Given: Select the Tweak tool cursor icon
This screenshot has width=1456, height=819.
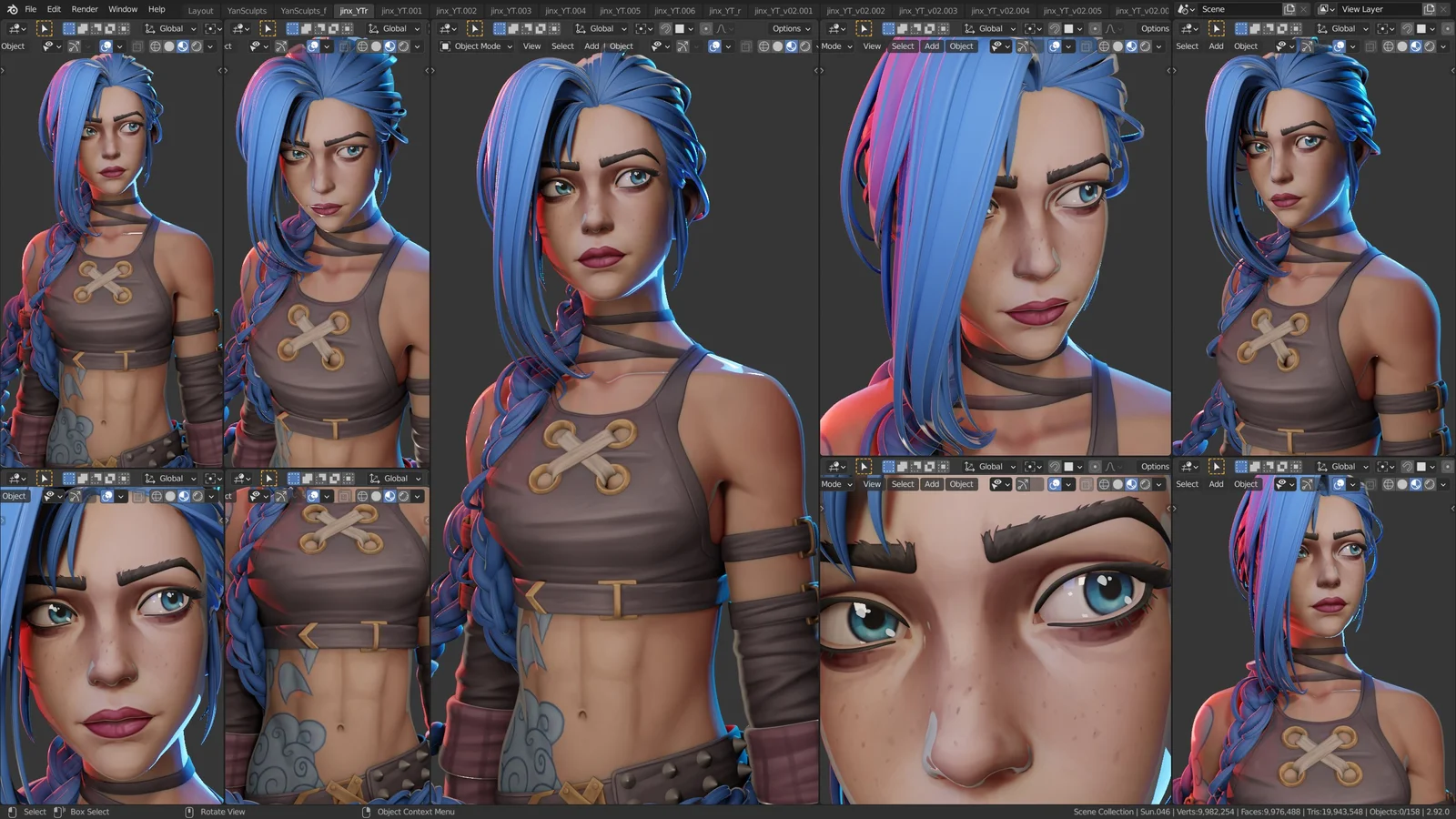Looking at the screenshot, I should (x=474, y=28).
